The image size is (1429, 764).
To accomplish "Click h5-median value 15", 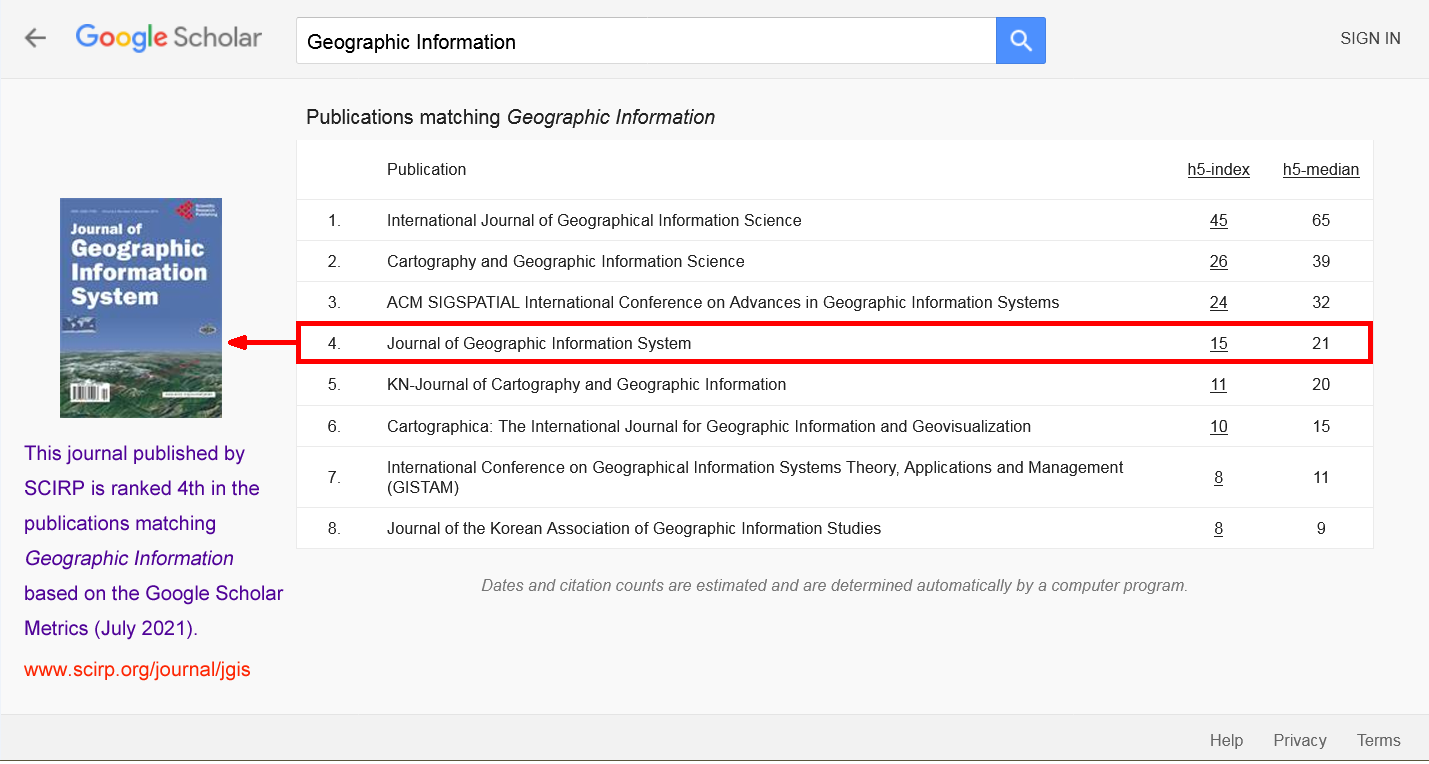I will pyautogui.click(x=1321, y=426).
